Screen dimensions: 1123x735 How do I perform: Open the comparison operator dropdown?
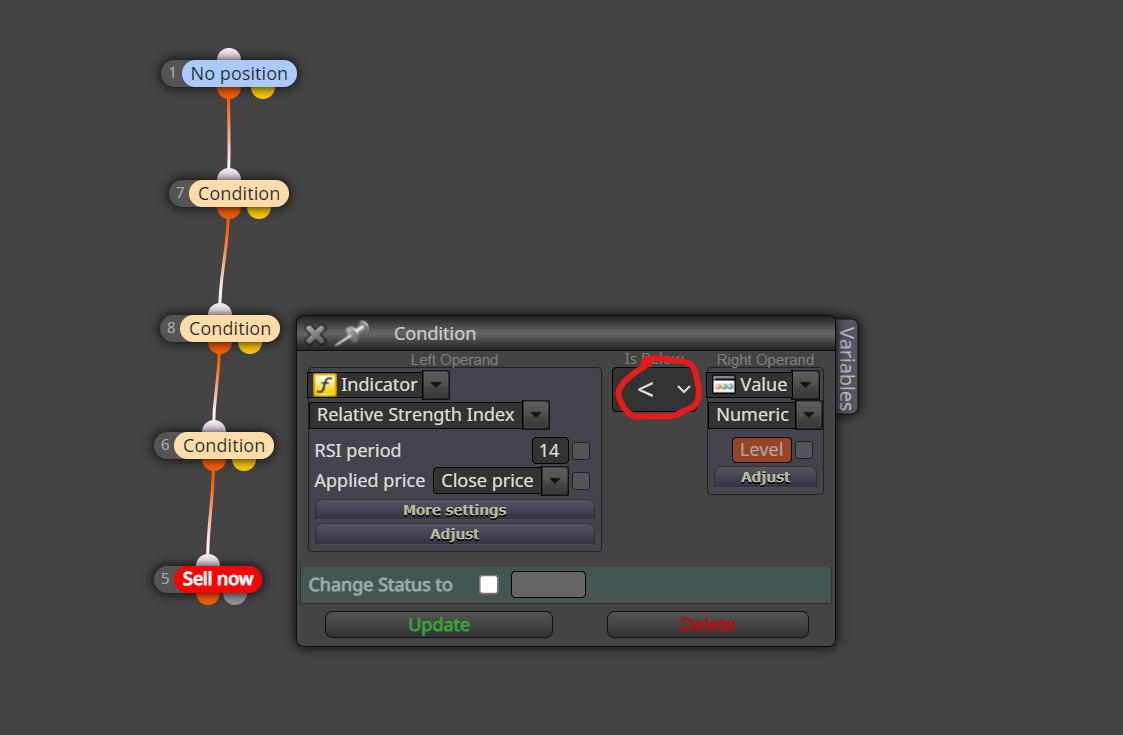pos(655,389)
